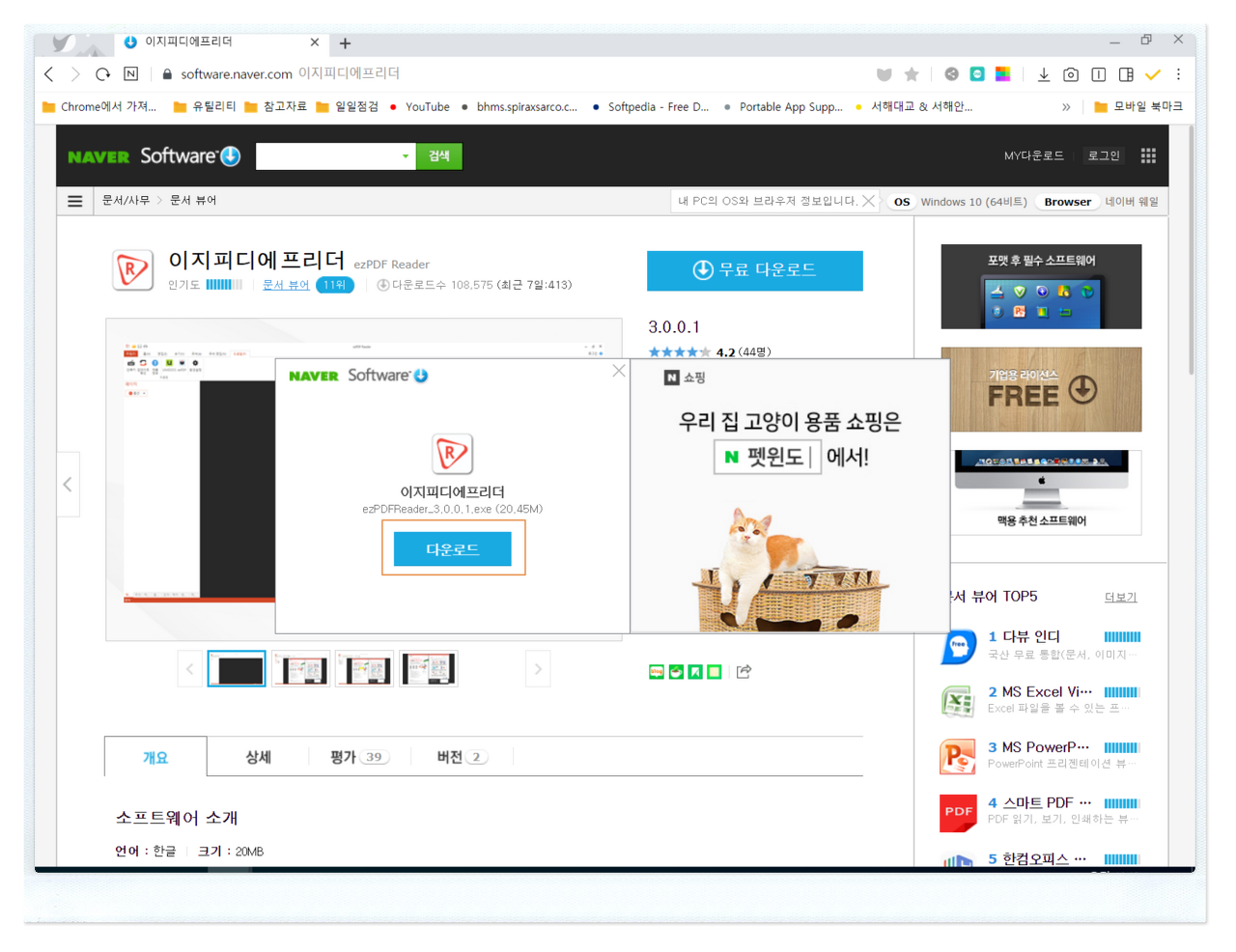The height and width of the screenshot is (952, 1236).
Task: Click the ezPDF Reader app icon beside title
Action: click(x=132, y=270)
